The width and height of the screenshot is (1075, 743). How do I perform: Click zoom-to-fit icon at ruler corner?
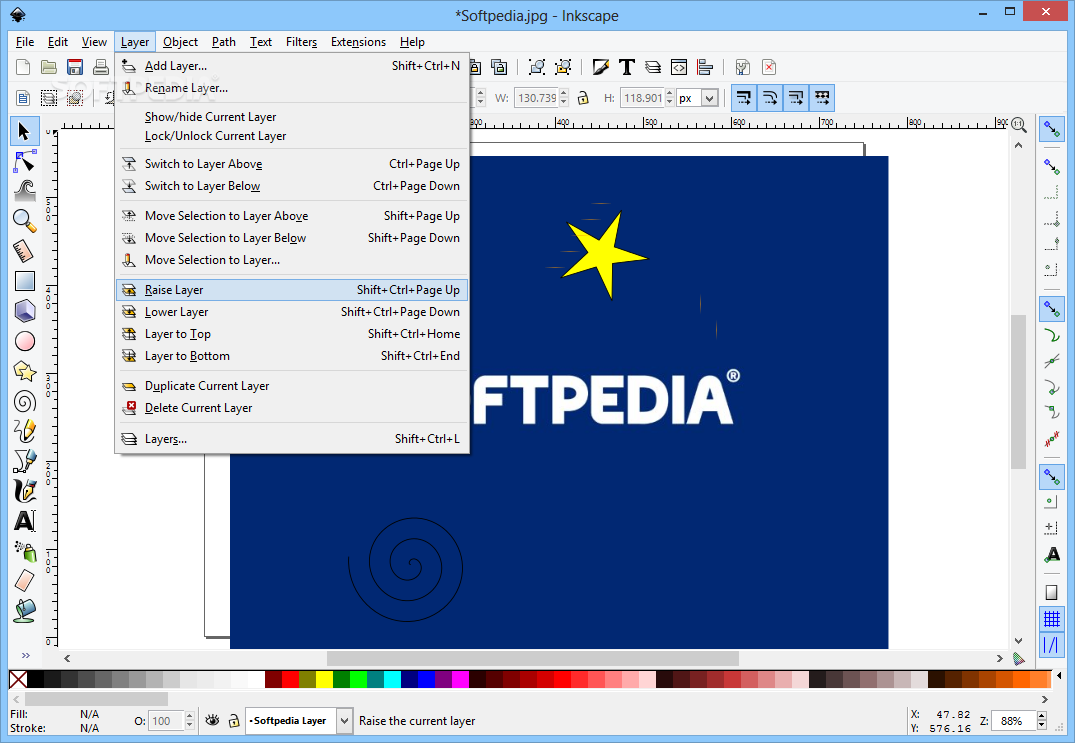pyautogui.click(x=1019, y=125)
